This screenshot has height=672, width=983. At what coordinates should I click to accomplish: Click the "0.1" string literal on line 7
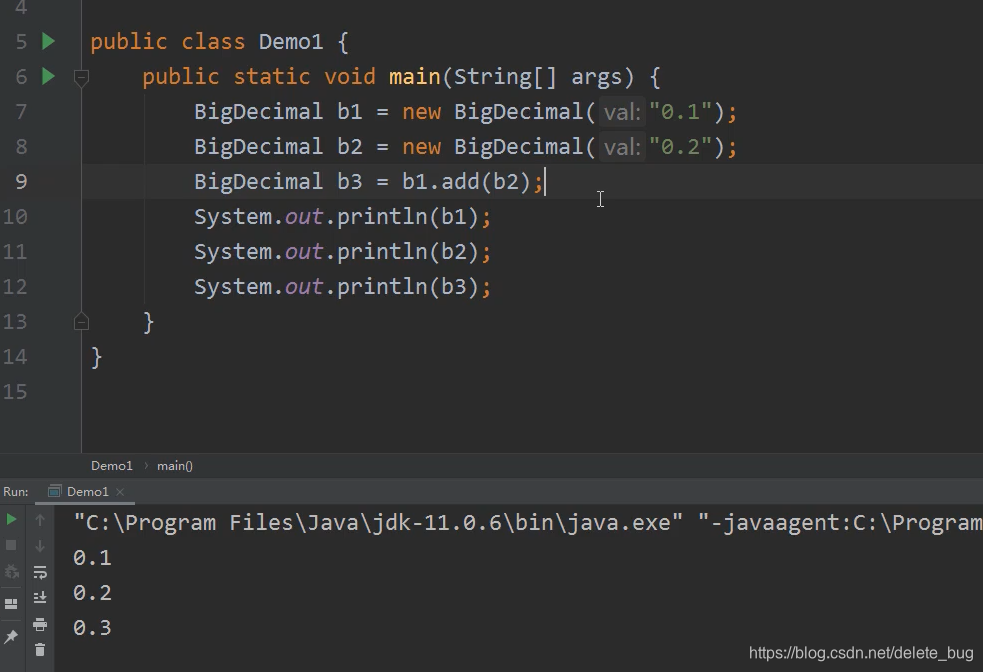tap(680, 112)
